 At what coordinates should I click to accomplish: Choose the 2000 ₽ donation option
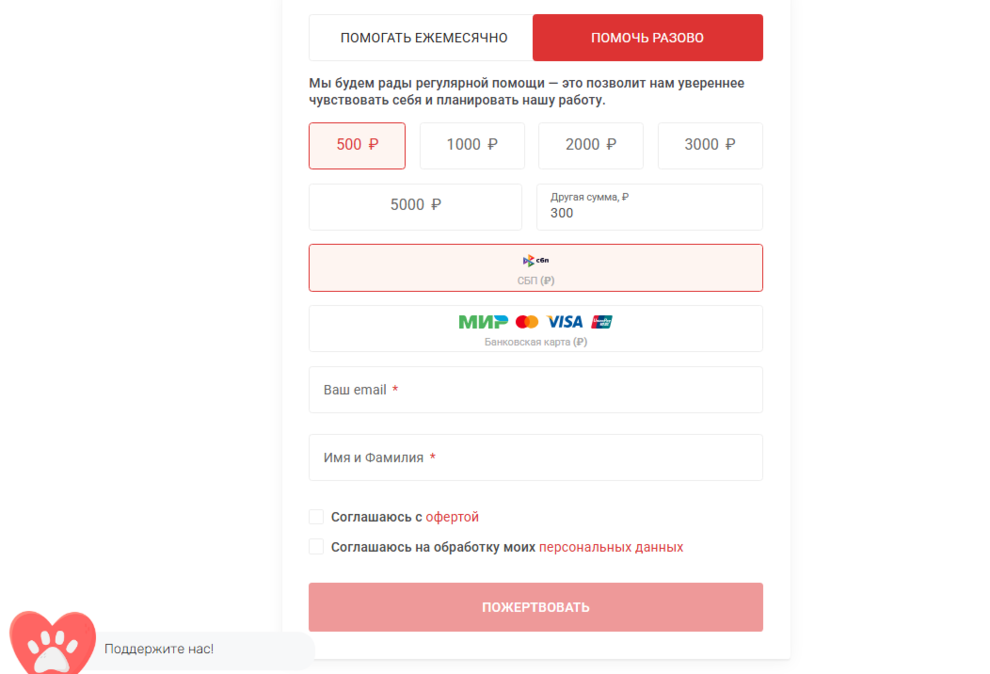590,145
